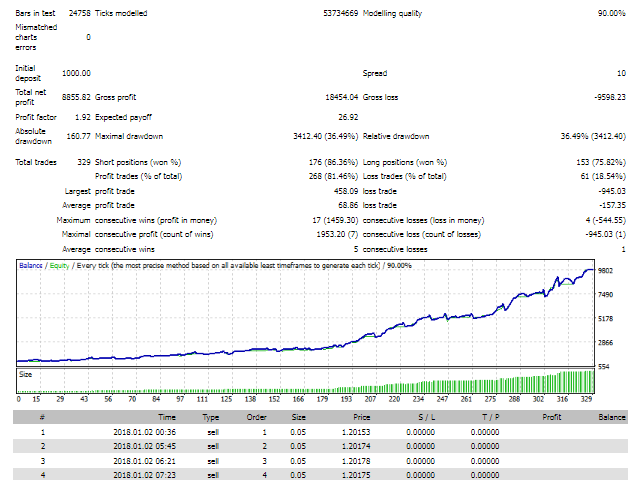640x480 pixels.
Task: Select the Average consecutive wins value 5
Action: pyautogui.click(x=356, y=249)
